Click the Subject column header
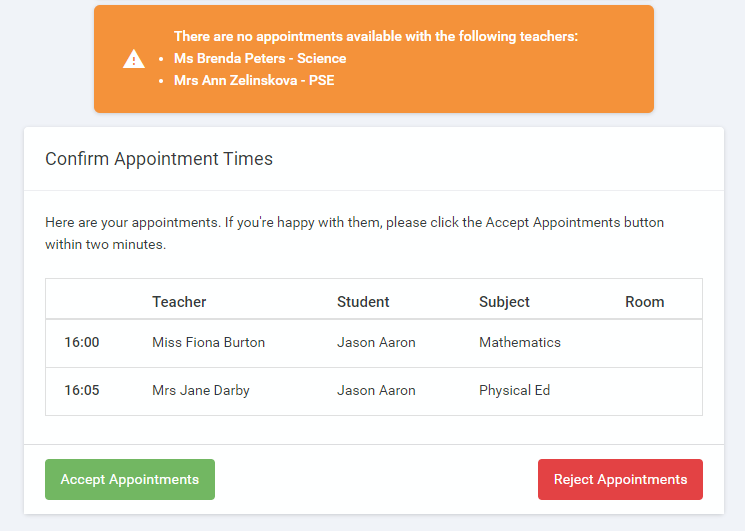745x531 pixels. tap(504, 301)
